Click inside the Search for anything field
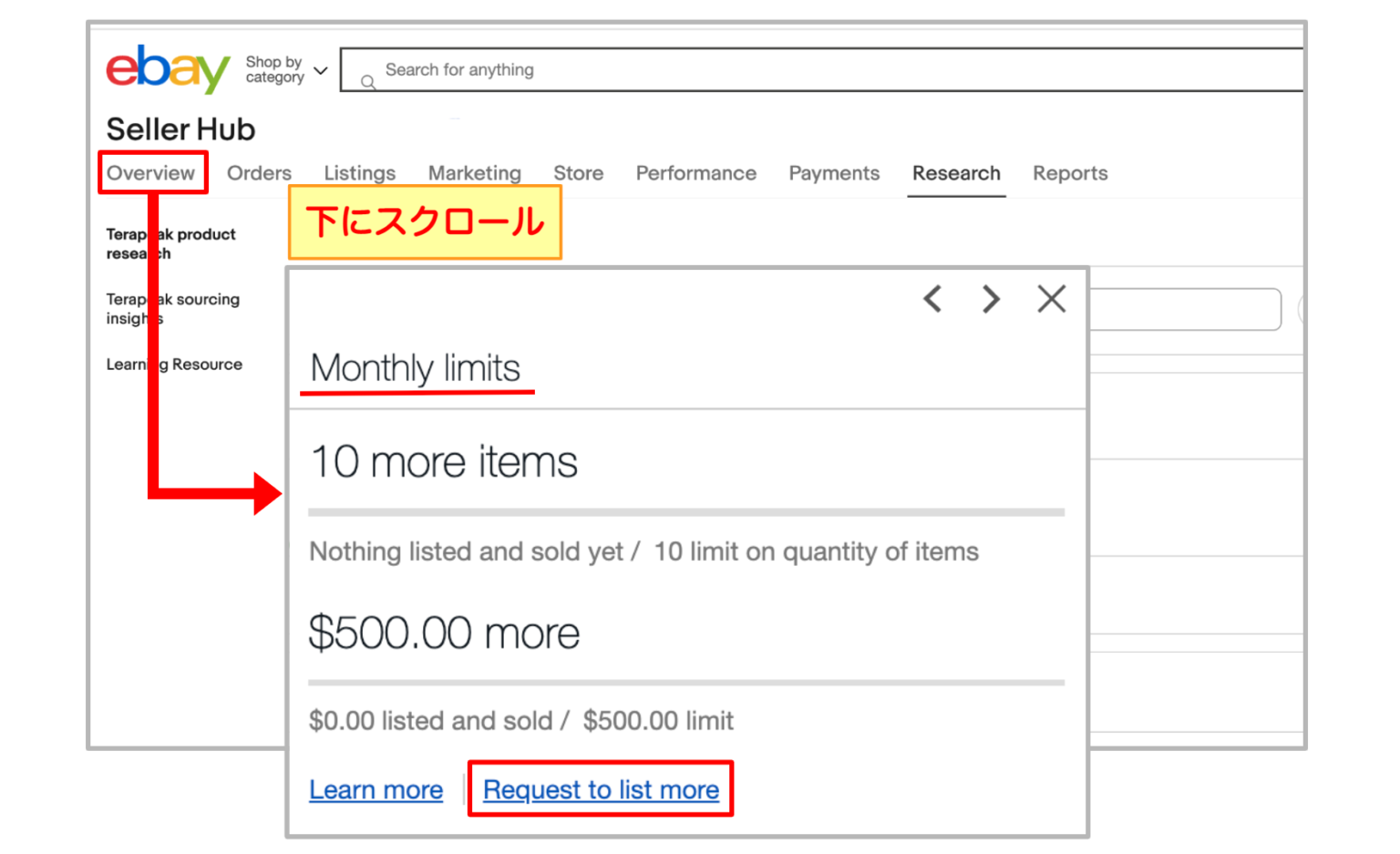The width and height of the screenshot is (1400, 854). (x=547, y=69)
